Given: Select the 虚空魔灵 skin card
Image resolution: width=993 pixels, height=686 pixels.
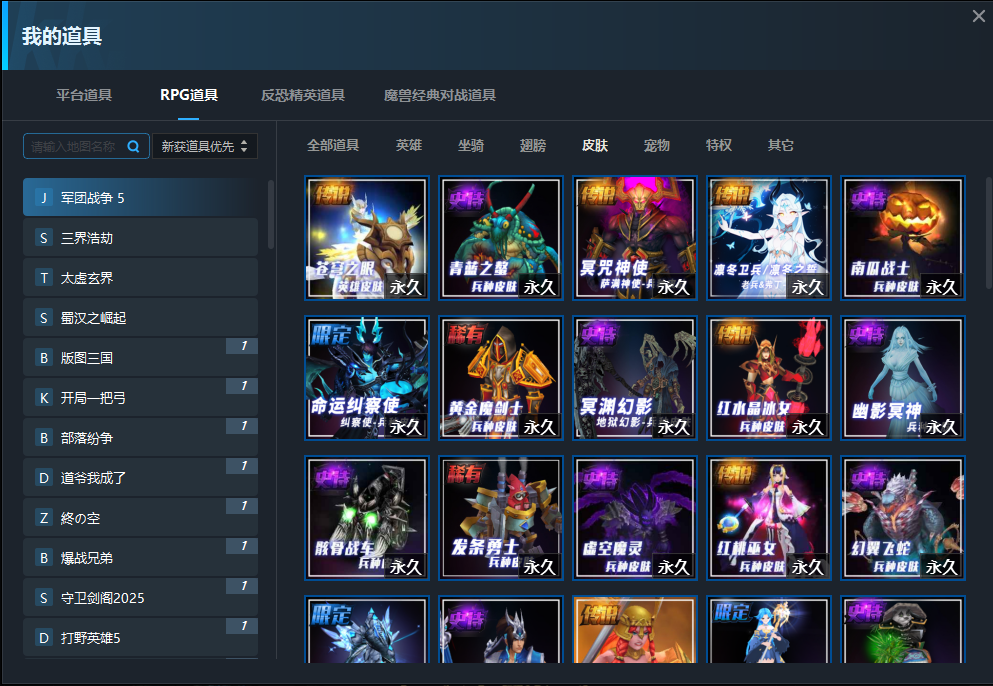Looking at the screenshot, I should click(x=635, y=518).
